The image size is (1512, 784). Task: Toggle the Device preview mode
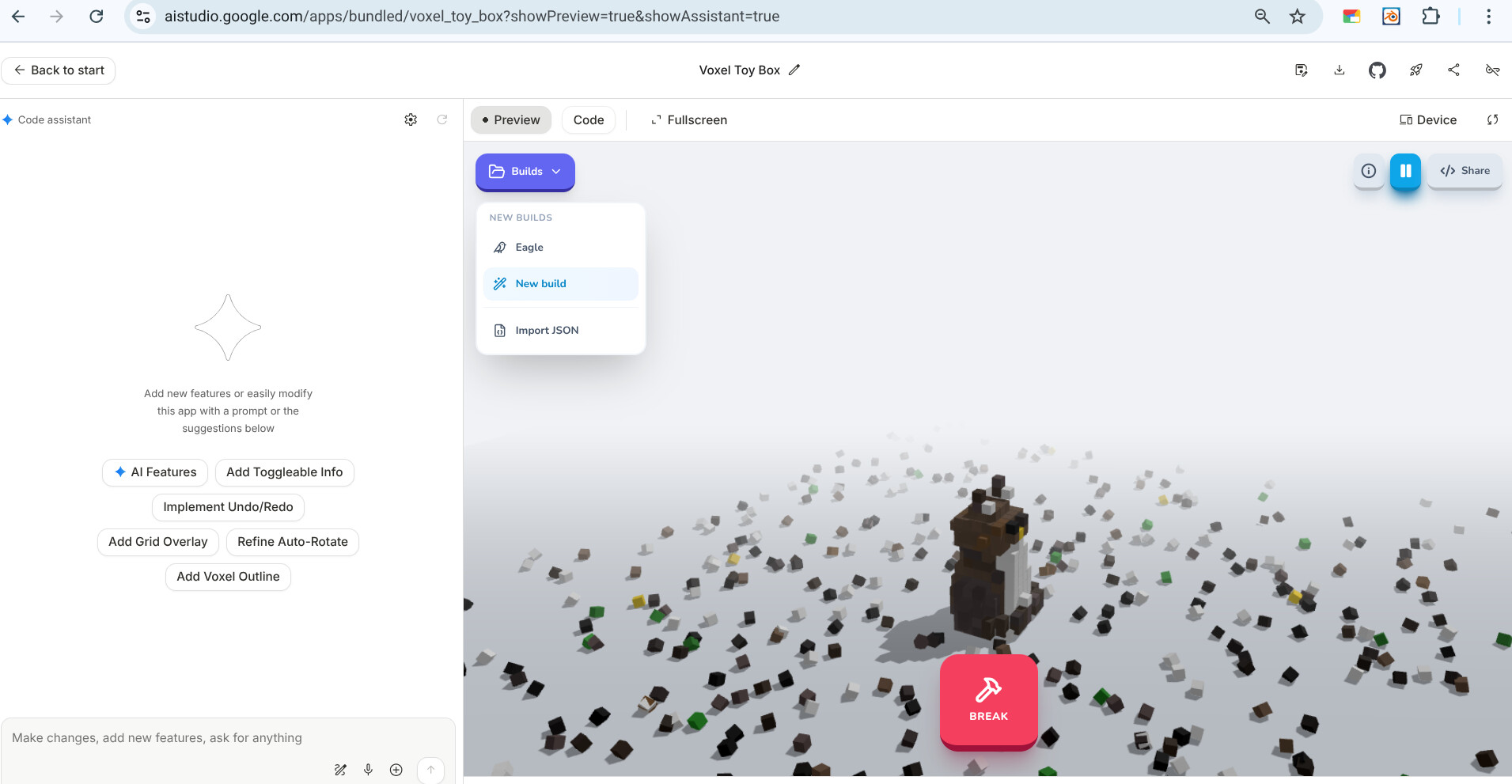tap(1428, 120)
